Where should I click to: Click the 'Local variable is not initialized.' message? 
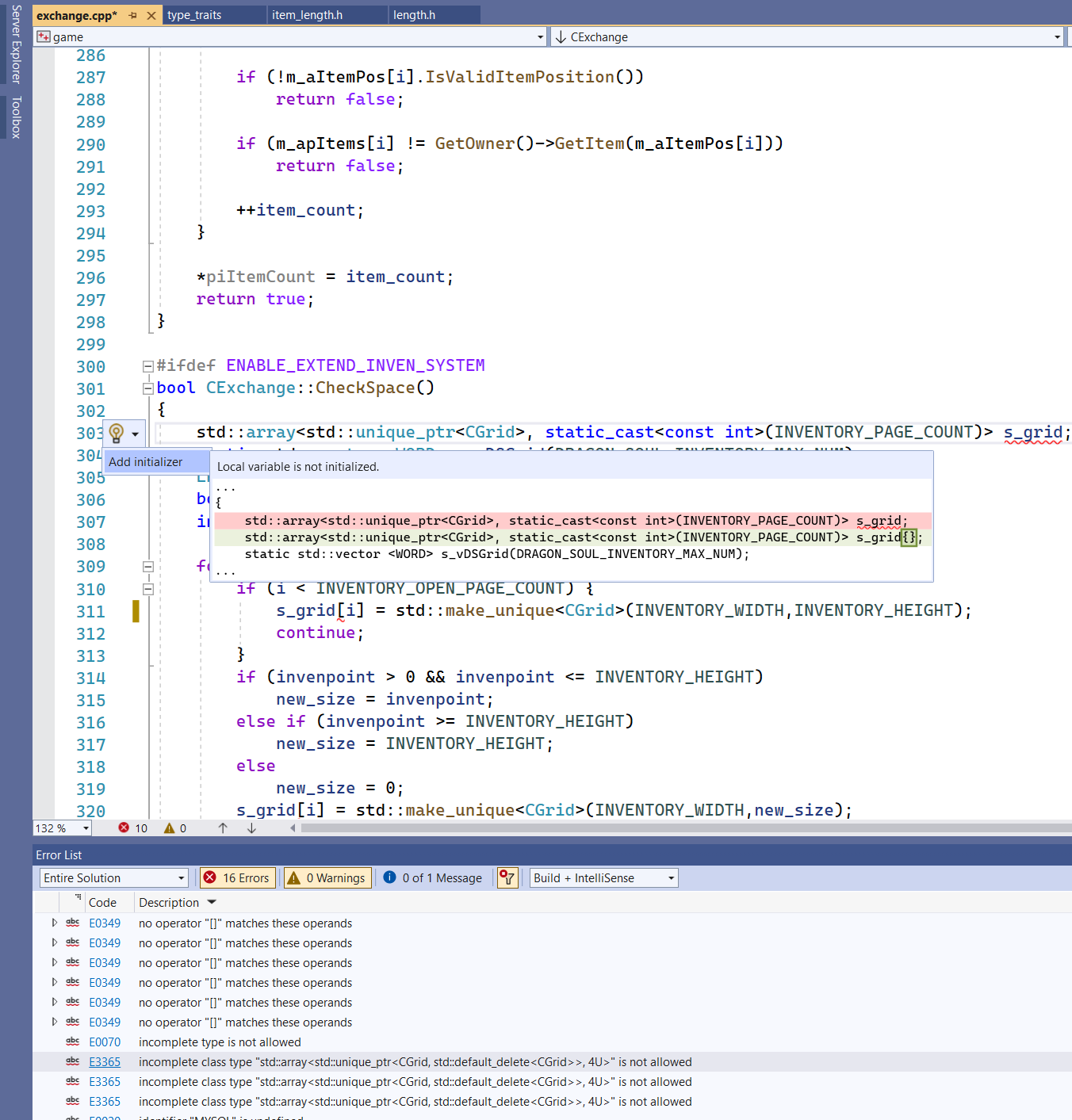tap(298, 466)
